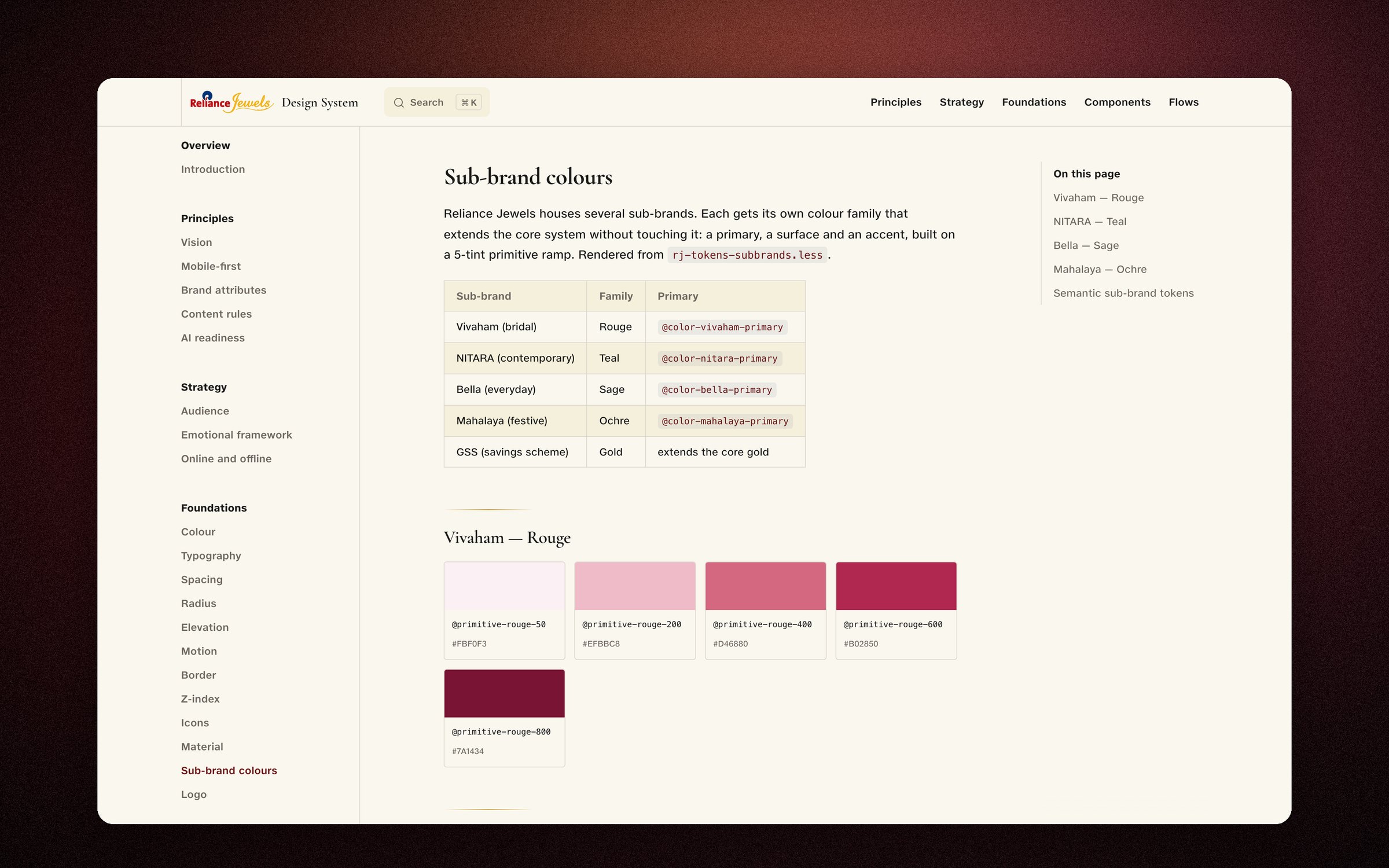Jump to NITARA — Teal section
The image size is (1389, 868).
click(x=1089, y=221)
